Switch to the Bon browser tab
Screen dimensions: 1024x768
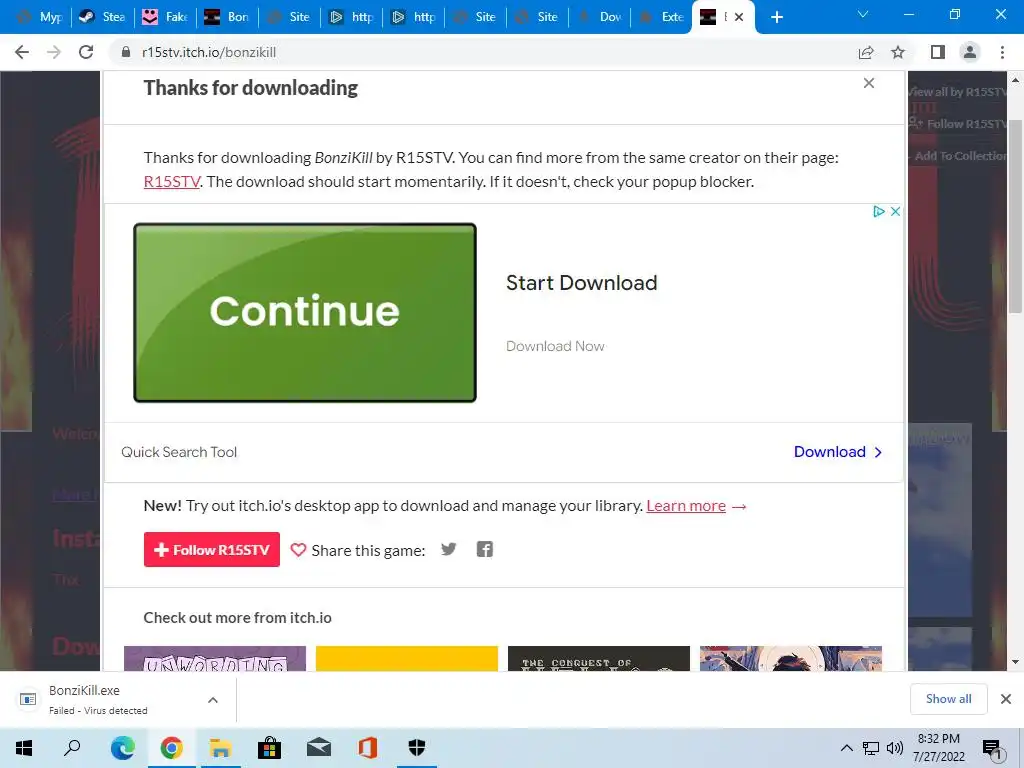point(227,17)
